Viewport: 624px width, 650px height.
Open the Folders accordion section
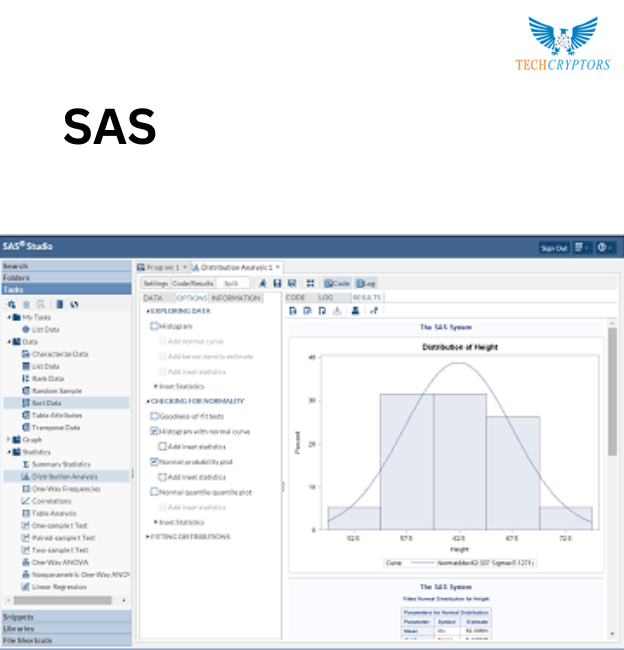coord(66,277)
